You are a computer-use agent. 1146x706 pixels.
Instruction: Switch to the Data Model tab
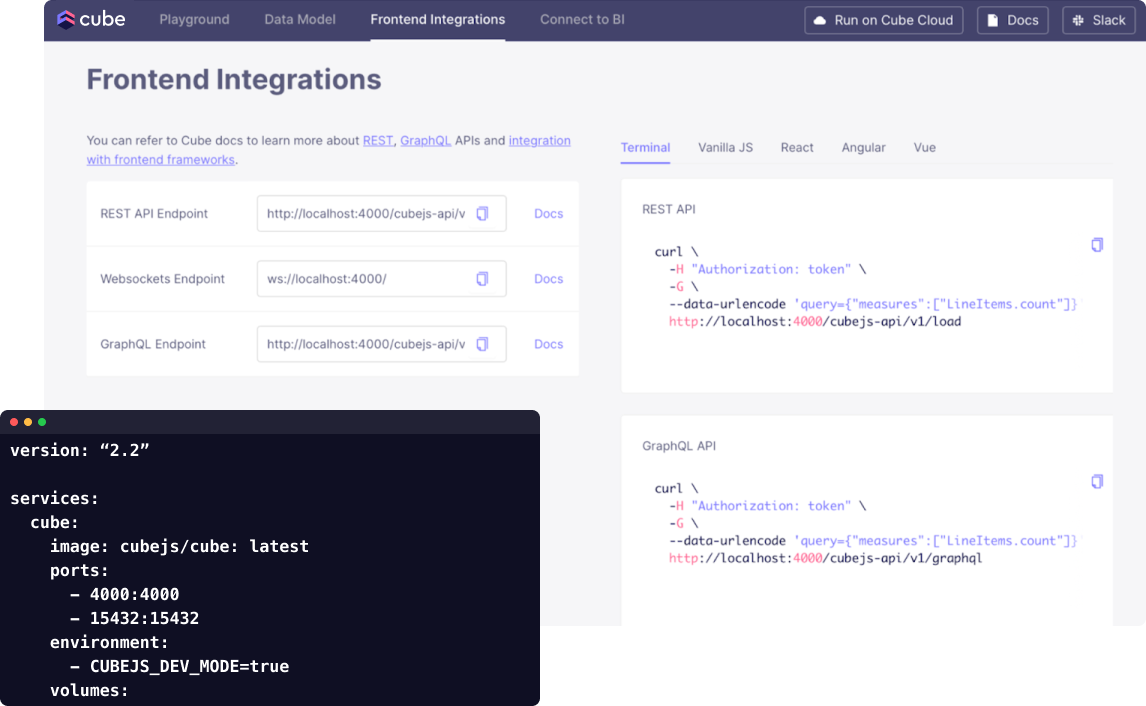(300, 20)
